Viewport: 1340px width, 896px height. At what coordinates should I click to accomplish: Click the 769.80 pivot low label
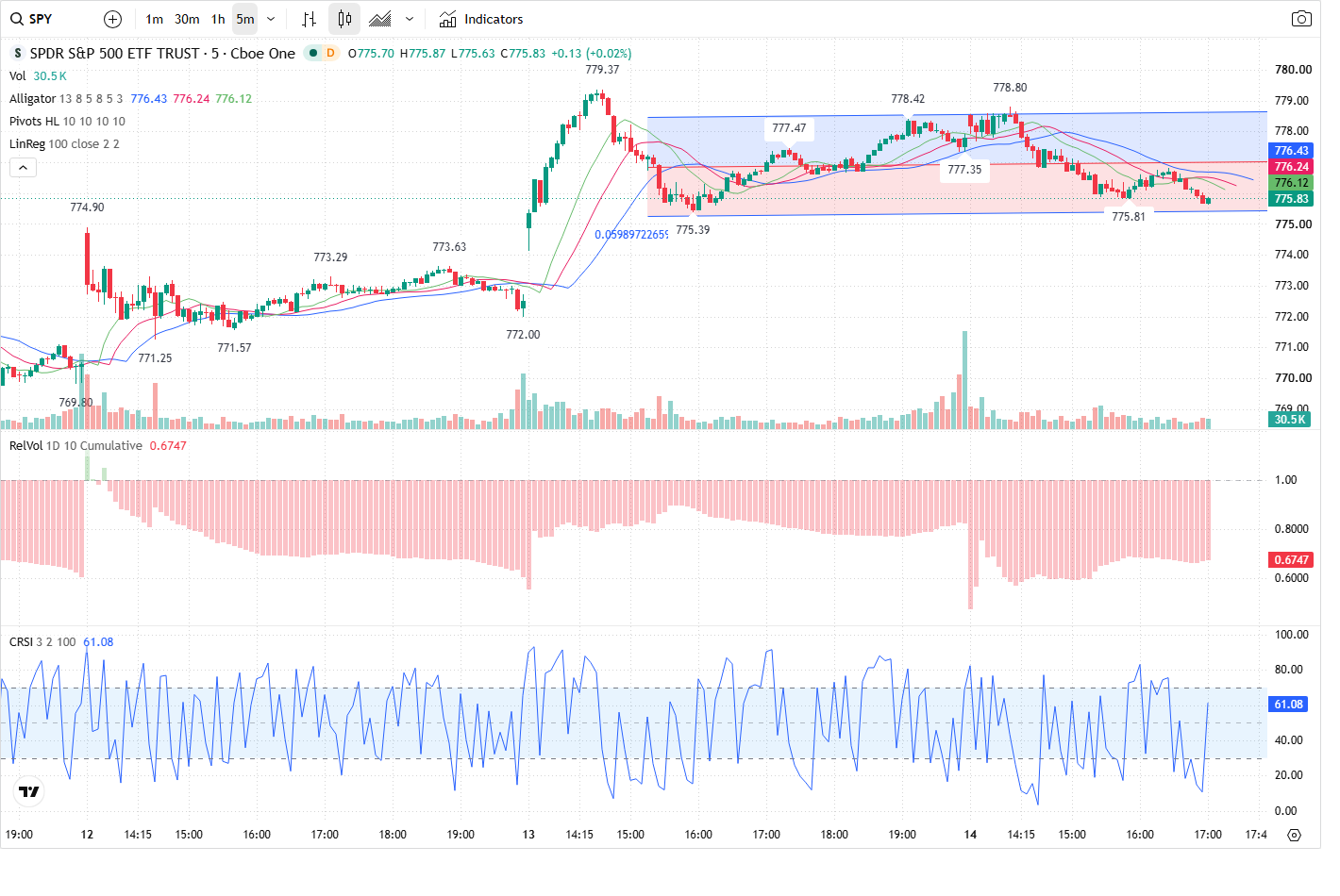pos(75,403)
